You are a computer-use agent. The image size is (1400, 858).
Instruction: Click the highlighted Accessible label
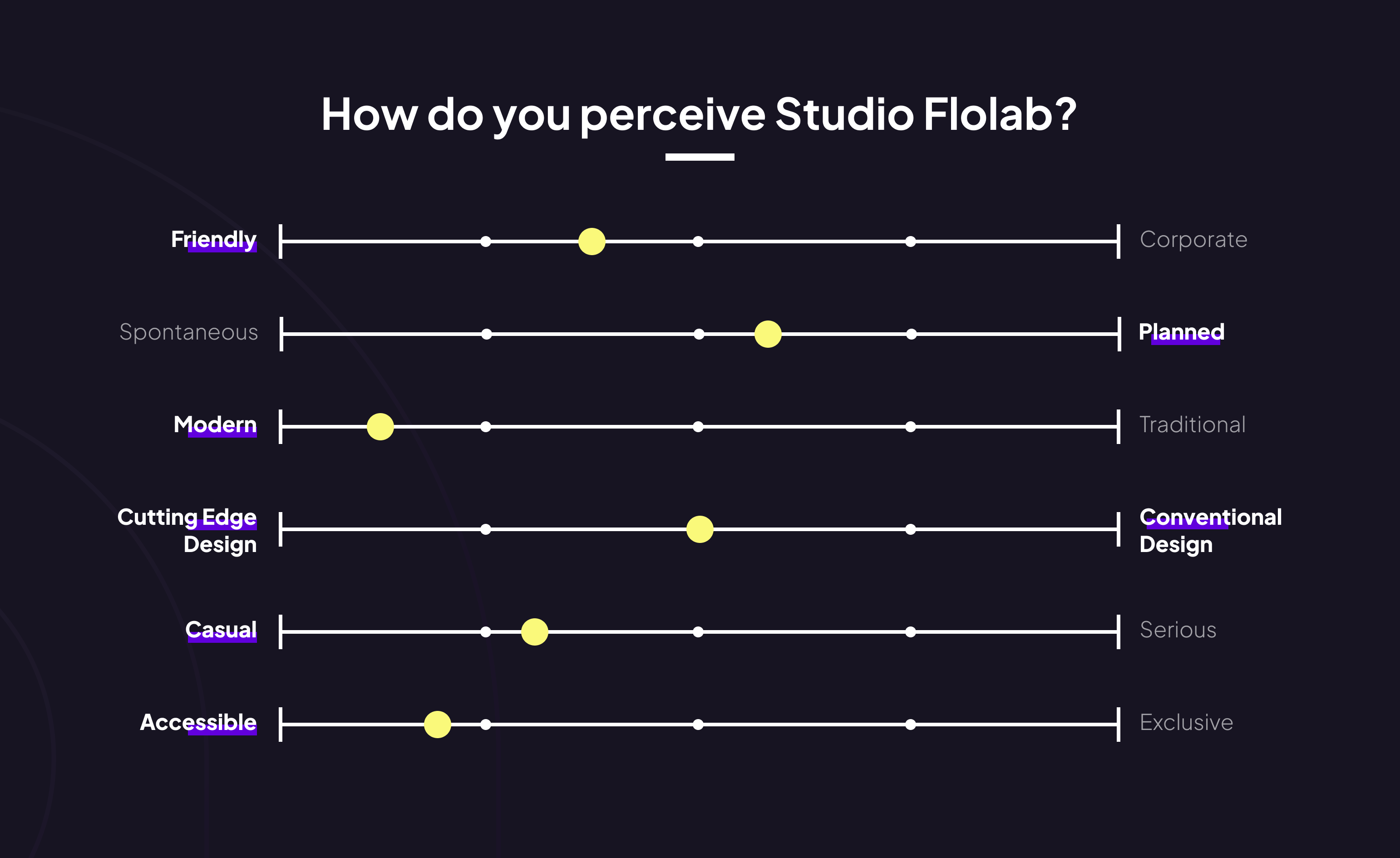pos(198,723)
